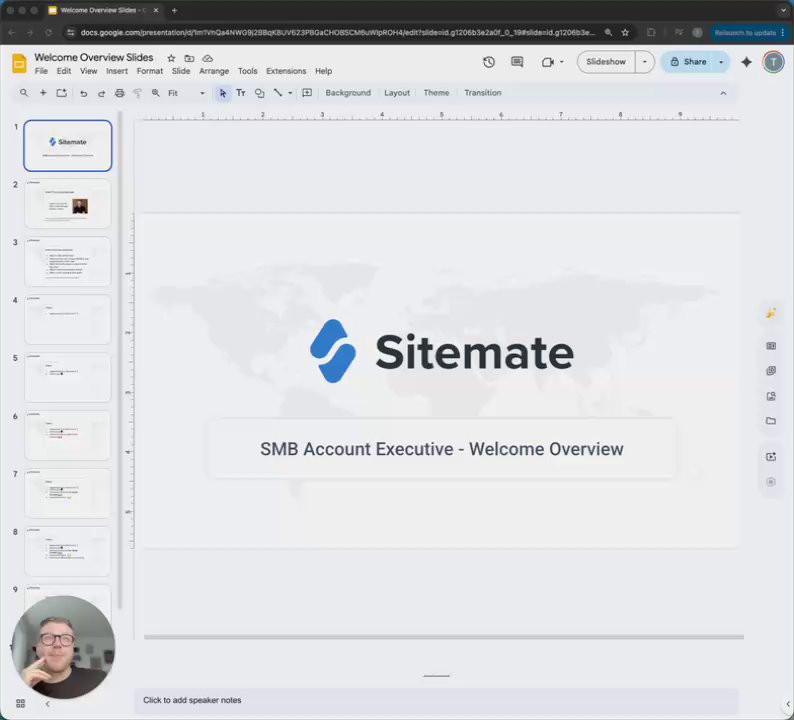The width and height of the screenshot is (794, 720).
Task: Rename the Welcome Overview Slides title
Action: [x=94, y=58]
